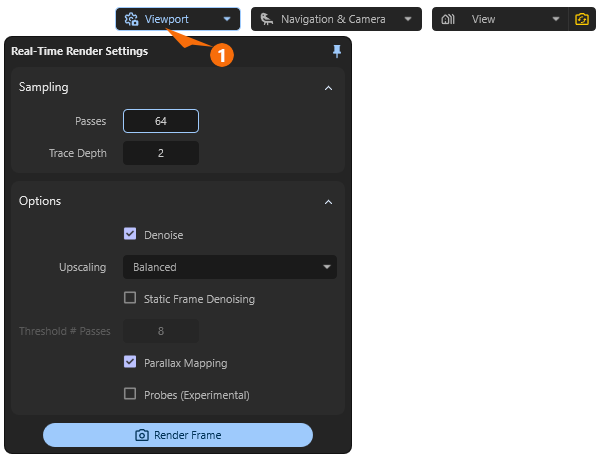This screenshot has width=600, height=459.
Task: Click the Passes input field
Action: 161,121
